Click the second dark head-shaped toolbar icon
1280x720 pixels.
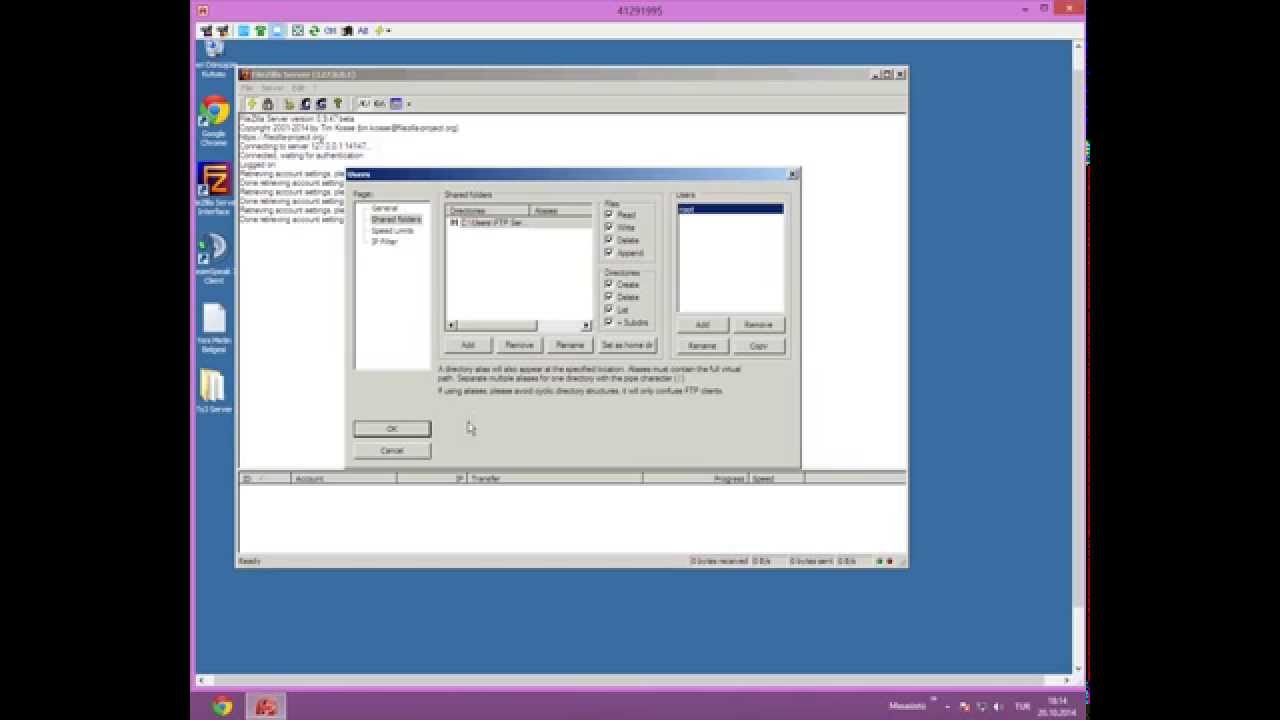pos(321,104)
